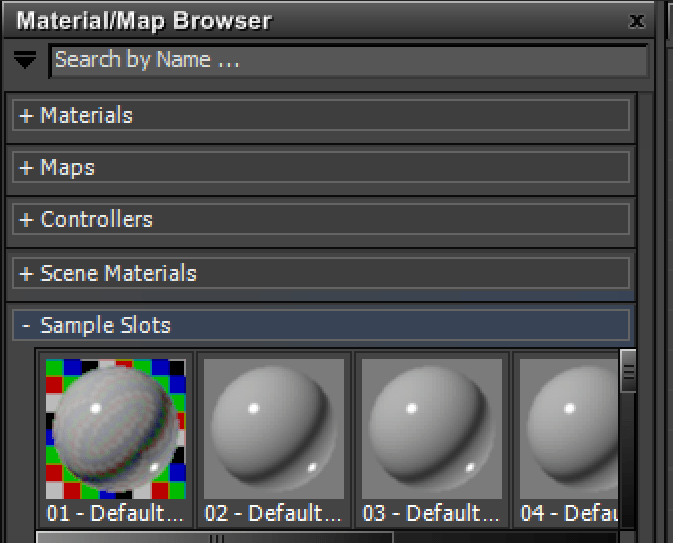Expand the Controllers group

click(x=321, y=219)
